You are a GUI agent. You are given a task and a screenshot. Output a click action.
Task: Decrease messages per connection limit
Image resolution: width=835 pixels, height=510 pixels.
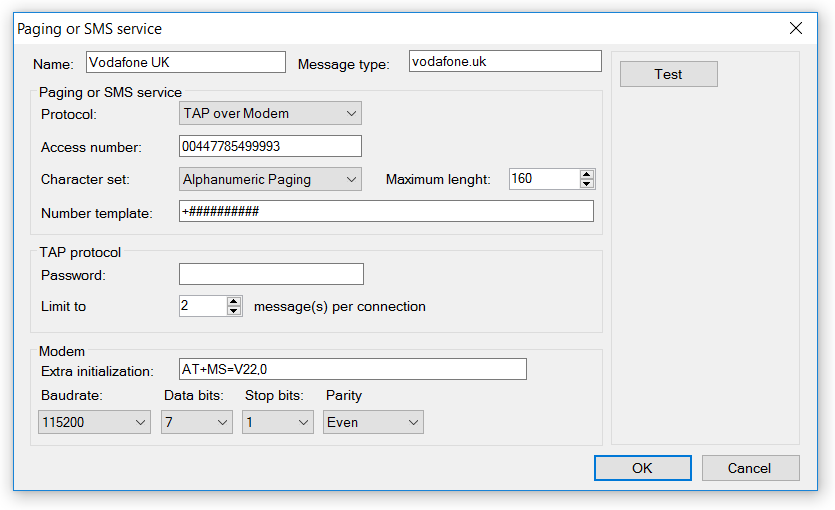click(234, 311)
